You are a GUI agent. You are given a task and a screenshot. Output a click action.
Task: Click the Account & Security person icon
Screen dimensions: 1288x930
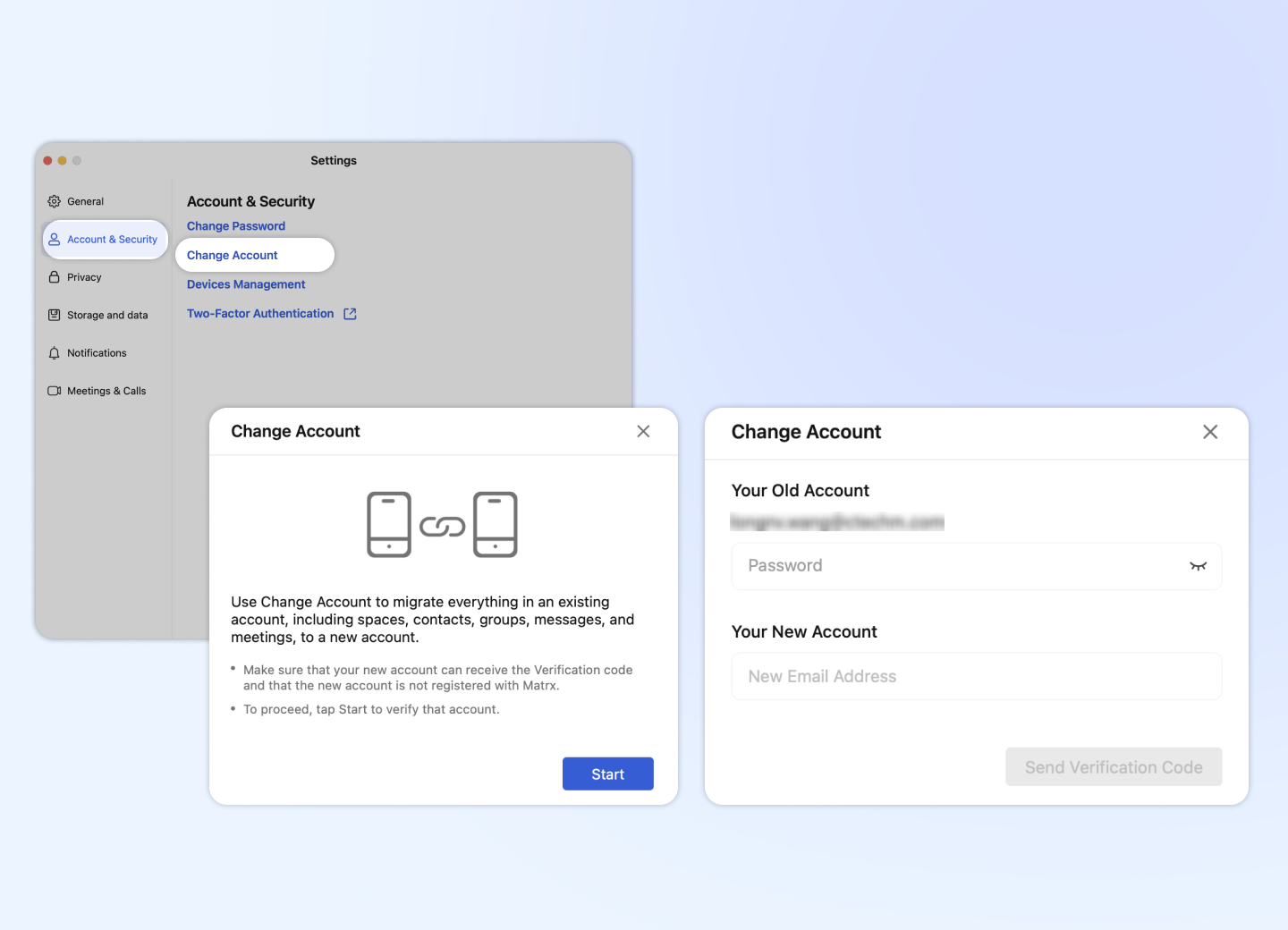point(55,240)
